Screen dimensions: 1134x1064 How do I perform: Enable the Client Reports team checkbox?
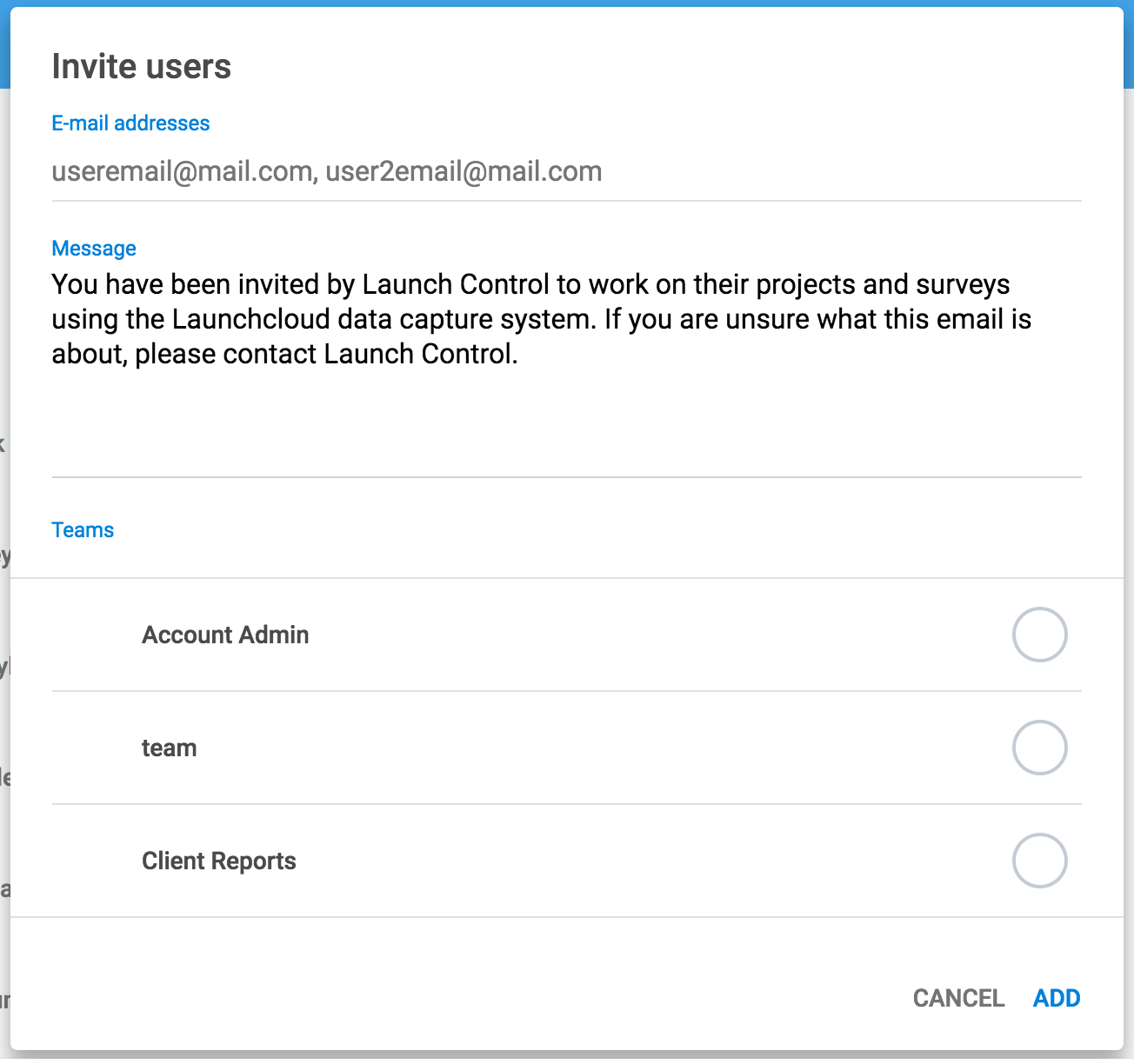pyautogui.click(x=1039, y=861)
